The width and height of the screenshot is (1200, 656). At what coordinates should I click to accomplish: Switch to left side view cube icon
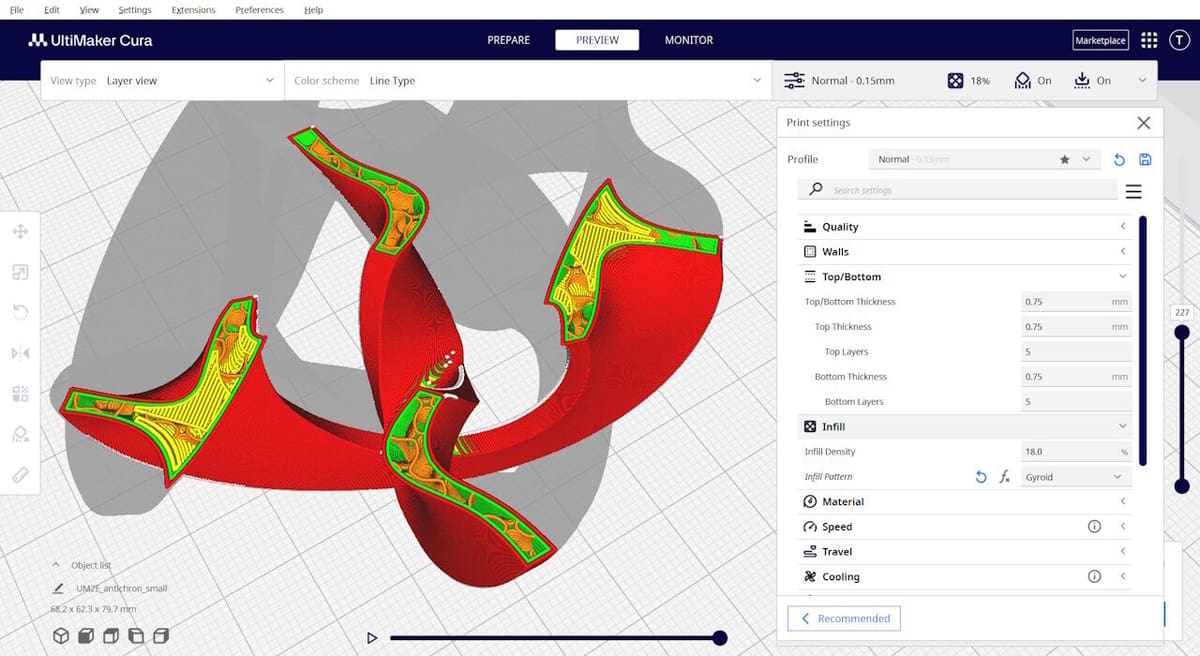(136, 635)
